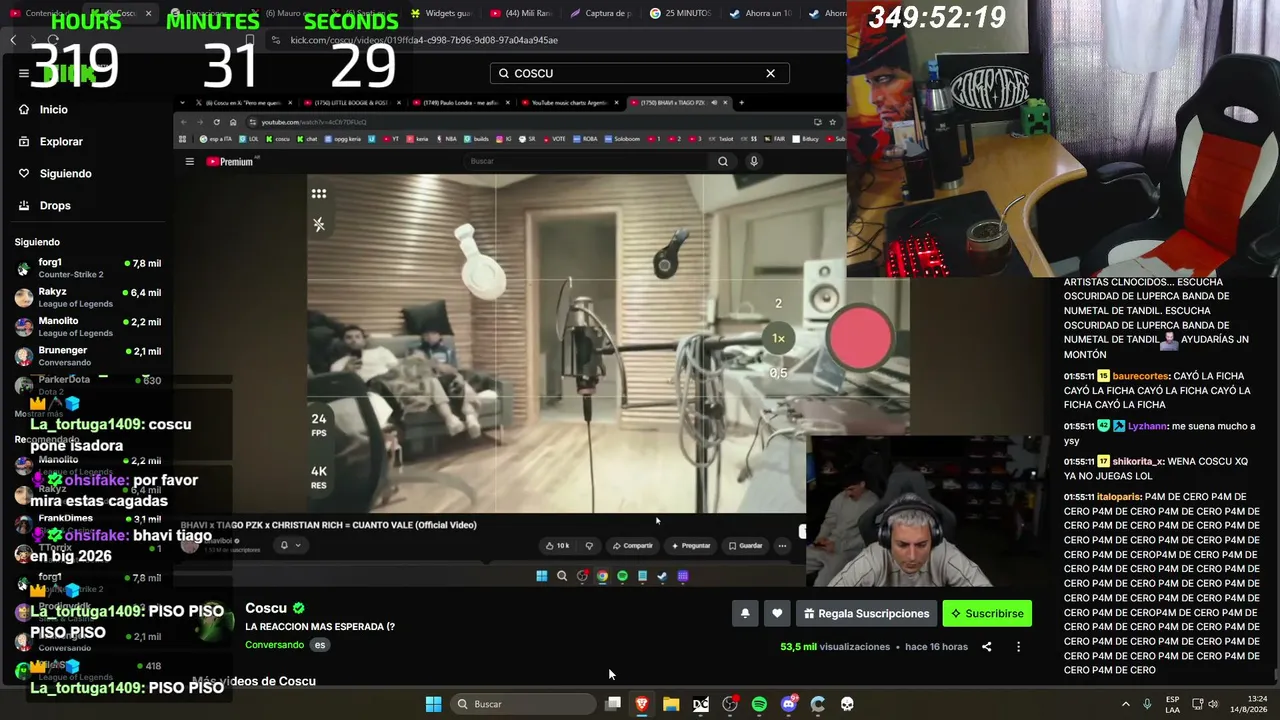Open the YouTube subscription bell dropdown
Screen dimensions: 1280x720
click(290, 545)
